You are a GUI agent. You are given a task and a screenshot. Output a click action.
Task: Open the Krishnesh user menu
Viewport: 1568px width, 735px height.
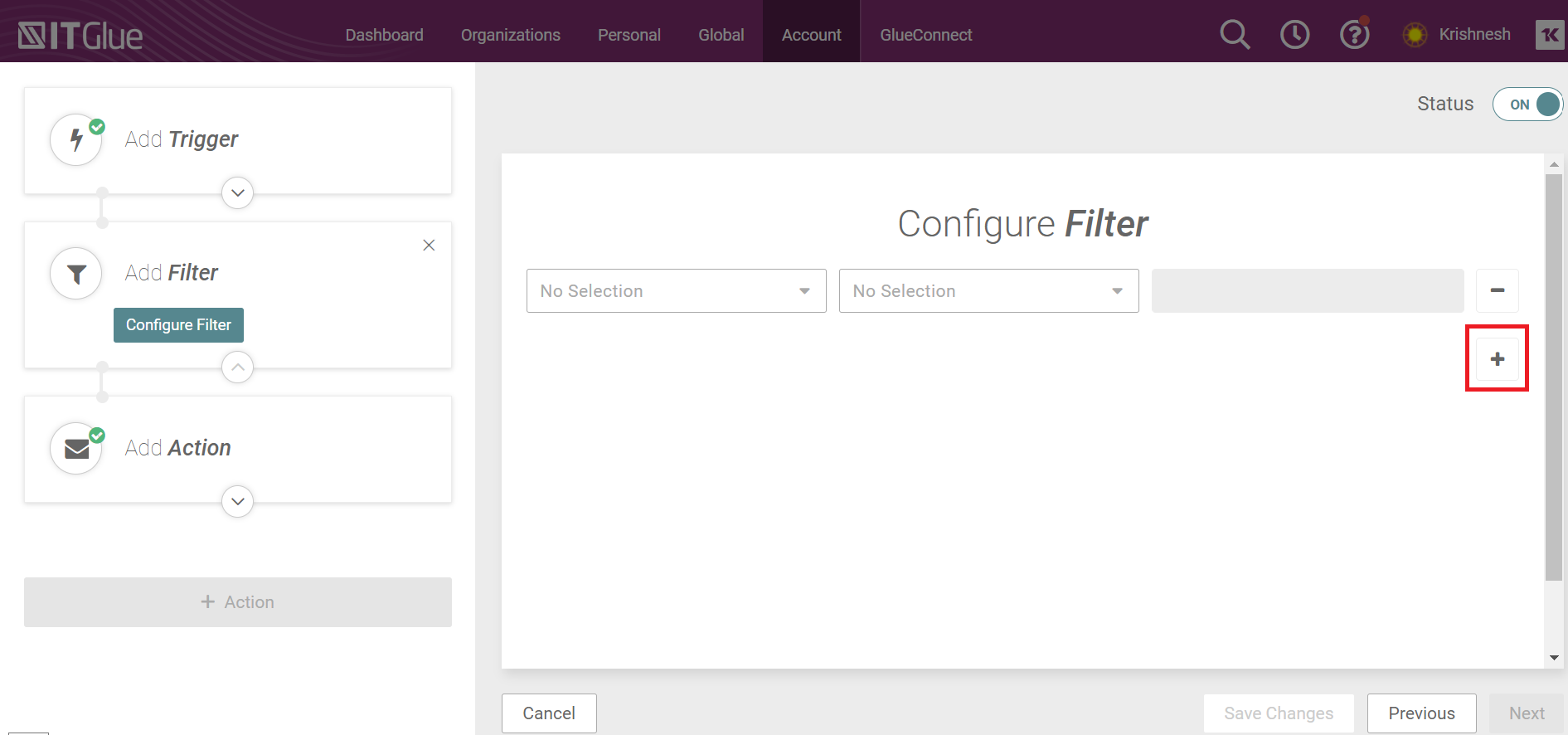pos(1474,34)
